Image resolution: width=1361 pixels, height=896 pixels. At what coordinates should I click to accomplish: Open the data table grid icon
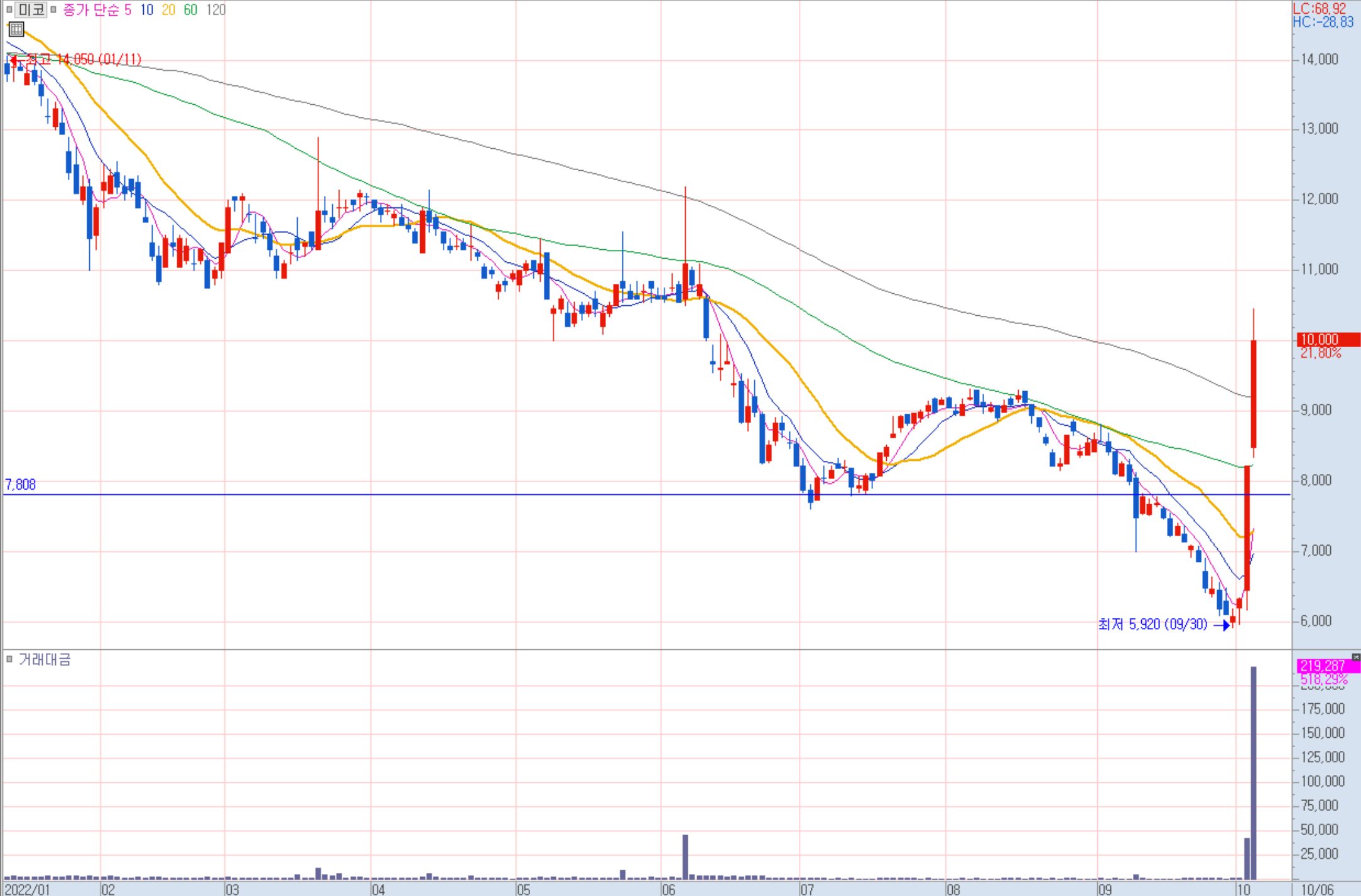coord(16,29)
